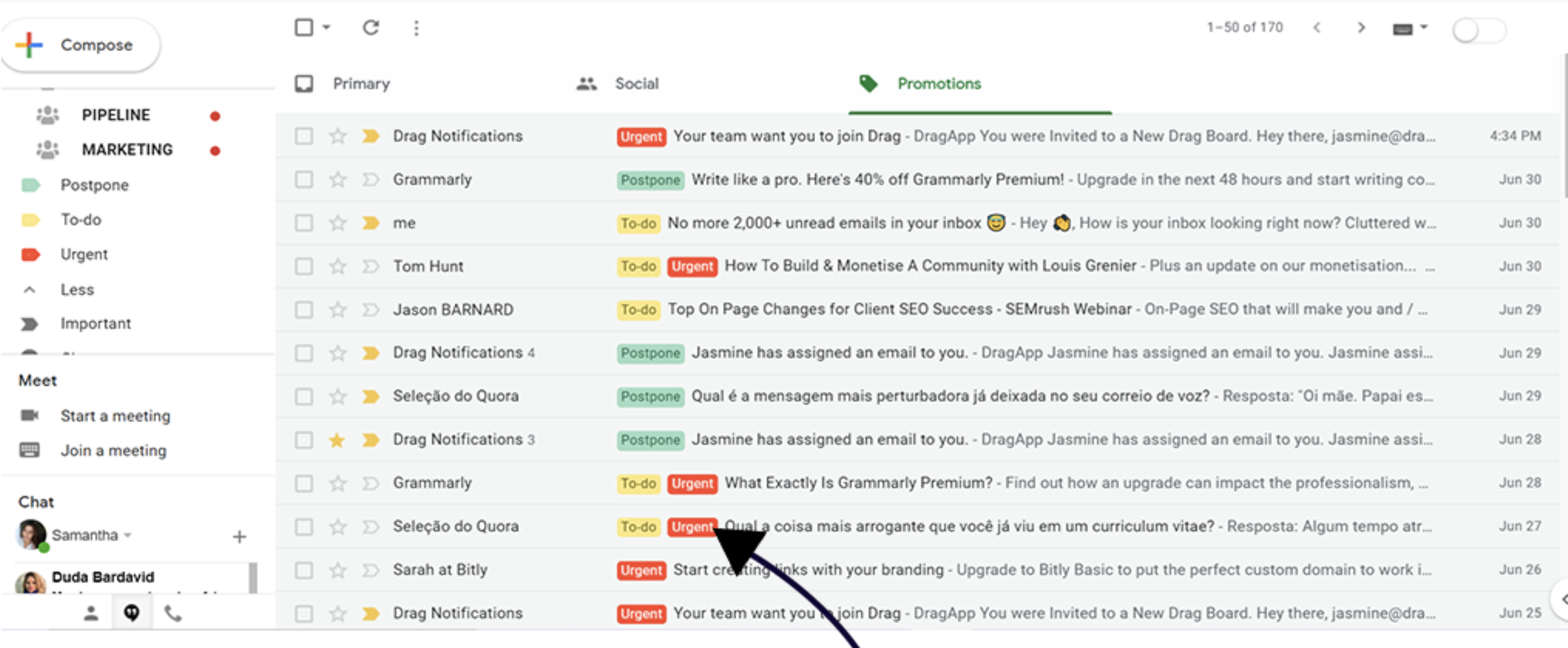Open the contacts person icon at the bottom
The height and width of the screenshot is (648, 1568).
coord(91,613)
